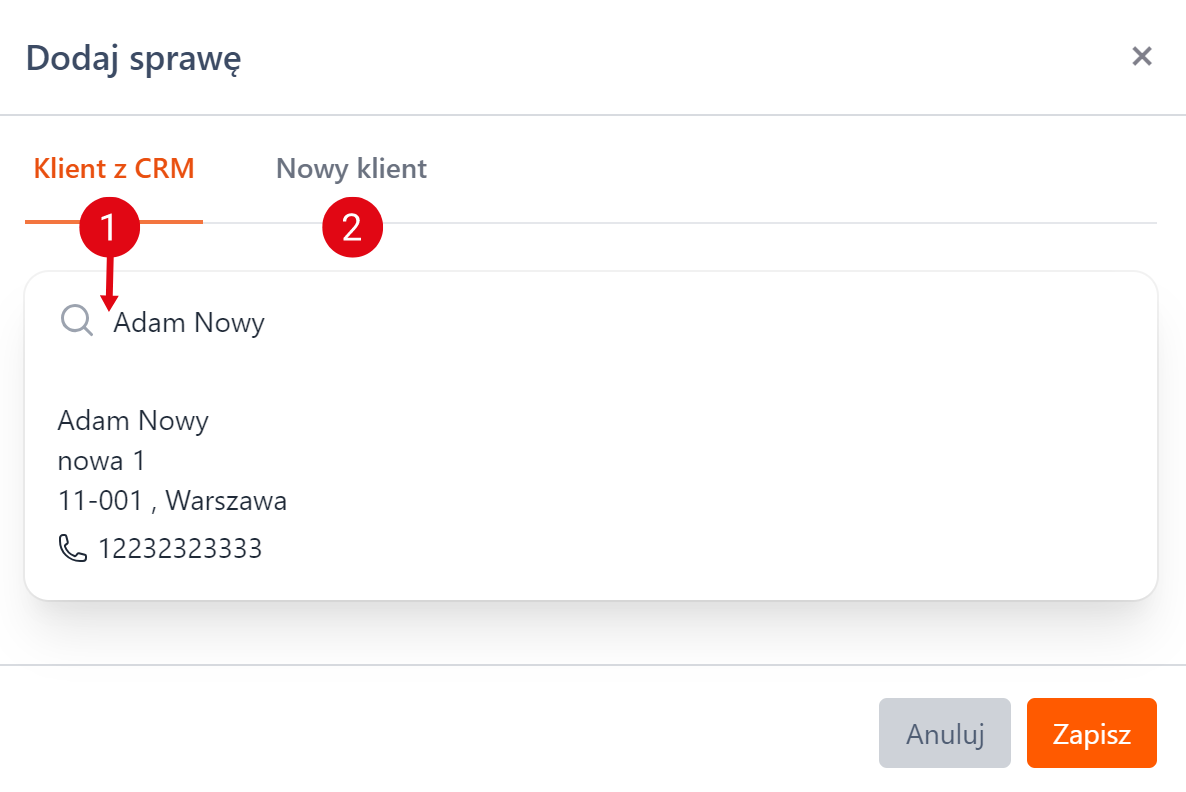Screen dimensions: 1186x792
Task: Click the phone handset icon
Action: (x=73, y=548)
